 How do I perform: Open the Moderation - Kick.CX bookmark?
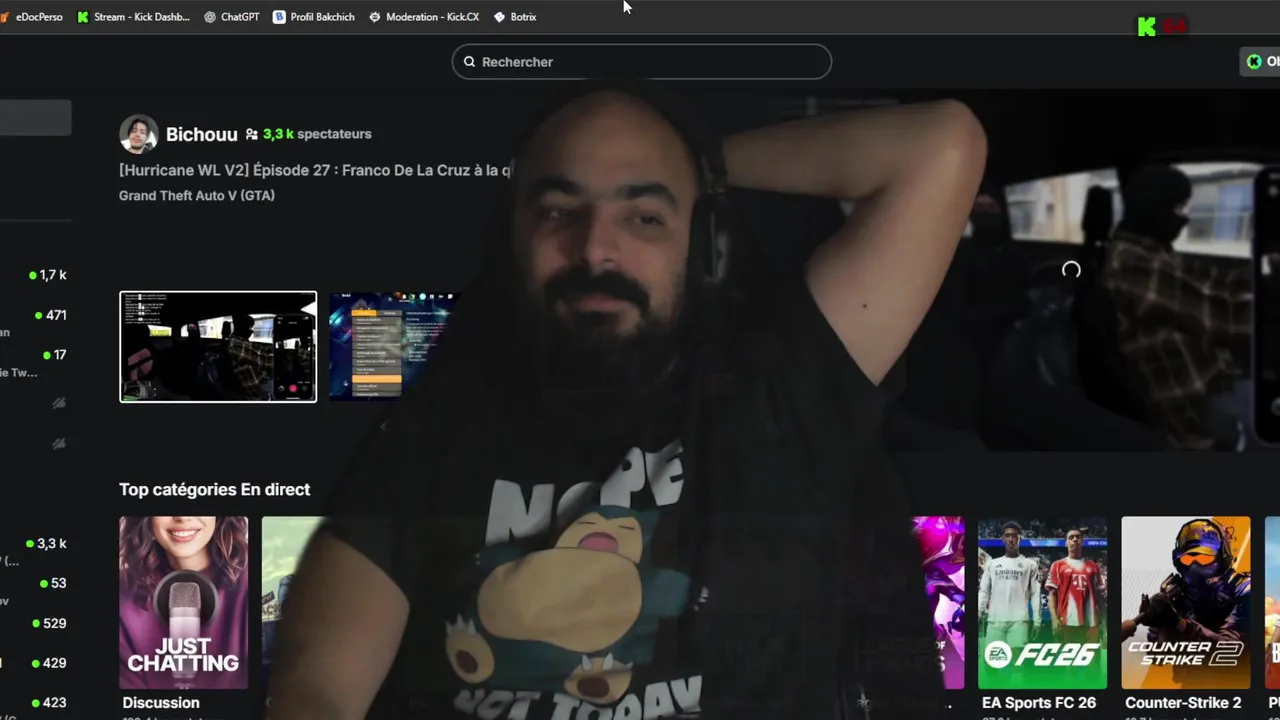tap(423, 17)
